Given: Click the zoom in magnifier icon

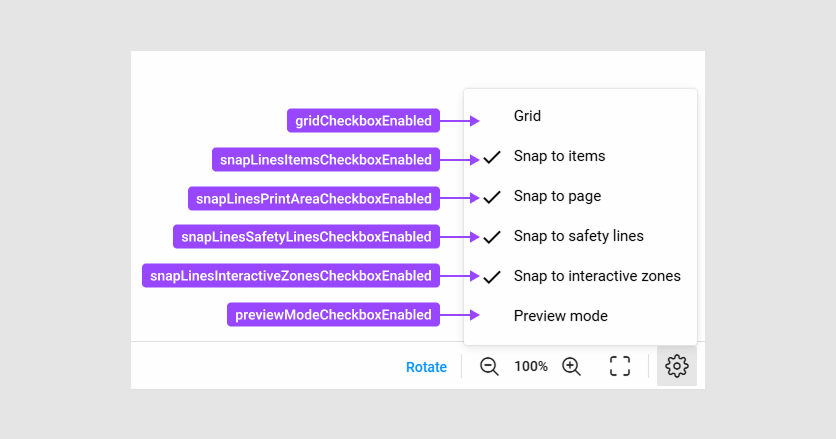Looking at the screenshot, I should click(x=571, y=366).
